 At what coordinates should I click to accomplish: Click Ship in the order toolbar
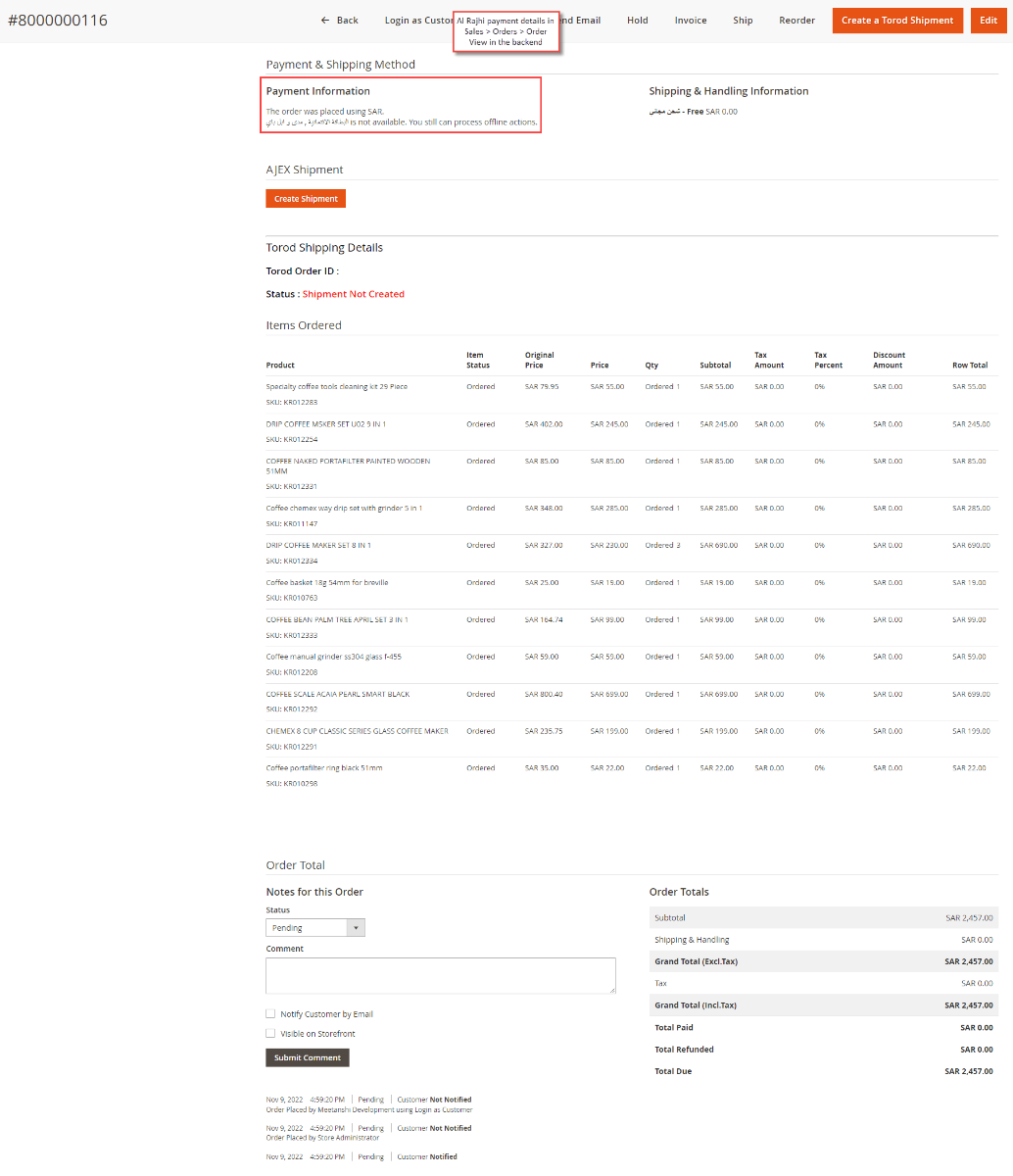click(x=742, y=20)
